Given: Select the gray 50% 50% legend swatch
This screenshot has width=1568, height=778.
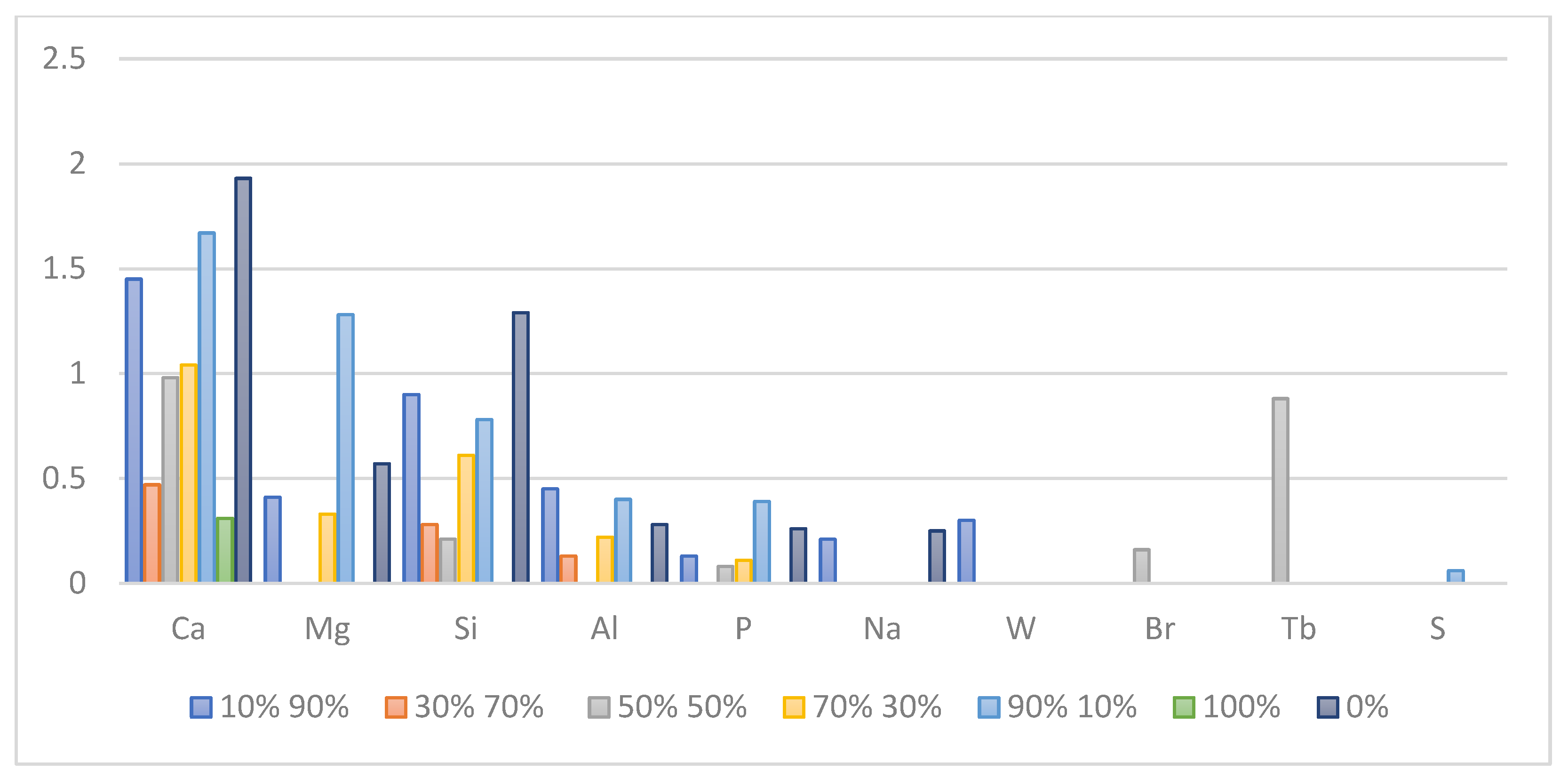Looking at the screenshot, I should coord(599,707).
